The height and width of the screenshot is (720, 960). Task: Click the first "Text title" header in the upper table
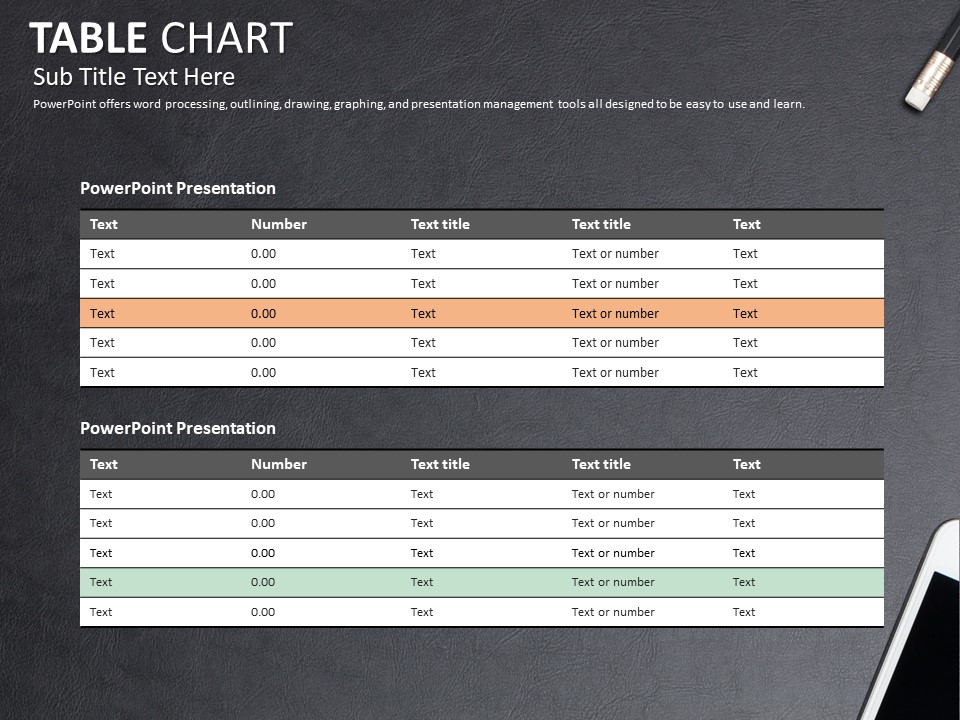[x=440, y=224]
